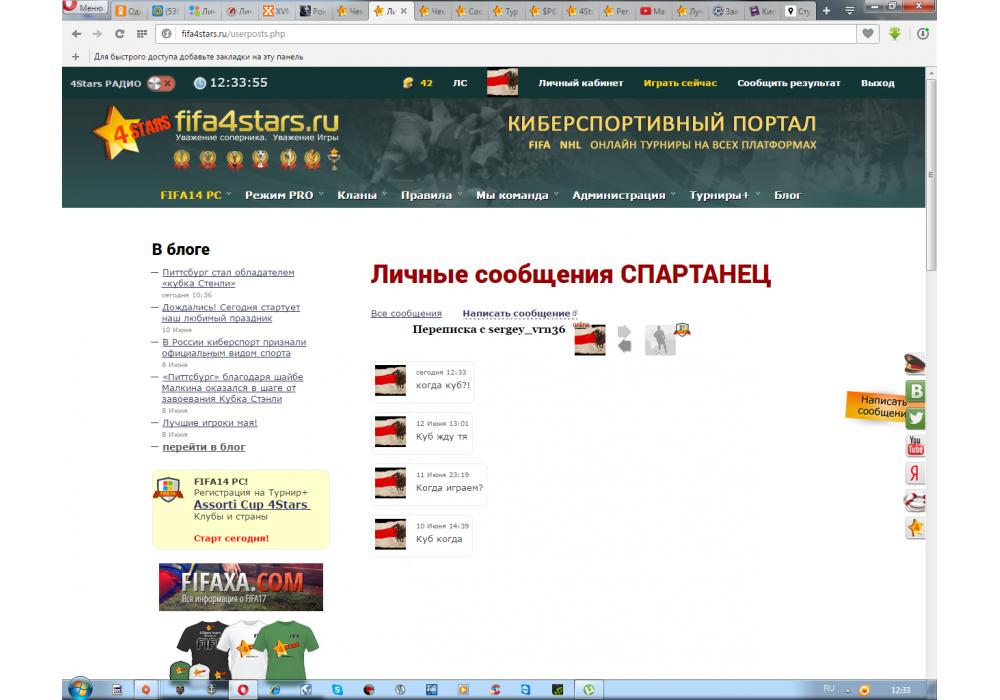Click the green download arrow icon
The width and height of the screenshot is (1000, 700).
[x=894, y=33]
